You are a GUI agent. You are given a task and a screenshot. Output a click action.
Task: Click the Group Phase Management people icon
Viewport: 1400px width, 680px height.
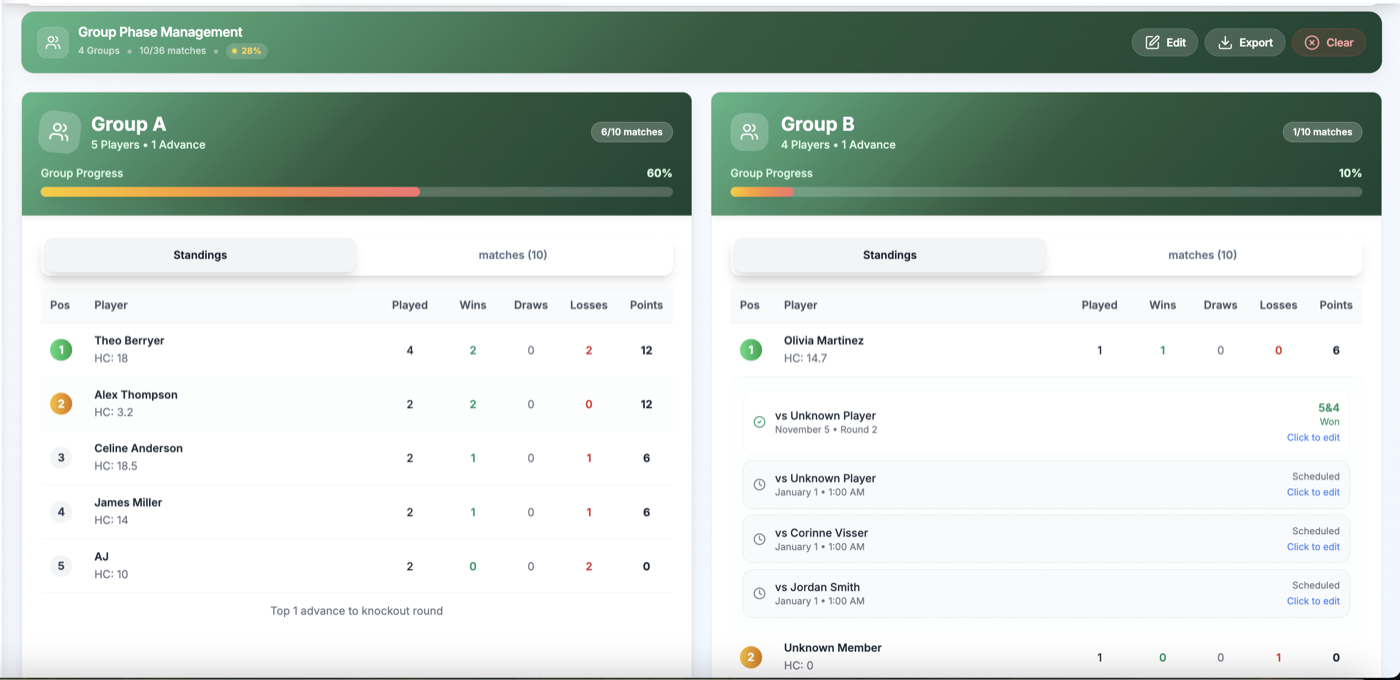coord(53,42)
